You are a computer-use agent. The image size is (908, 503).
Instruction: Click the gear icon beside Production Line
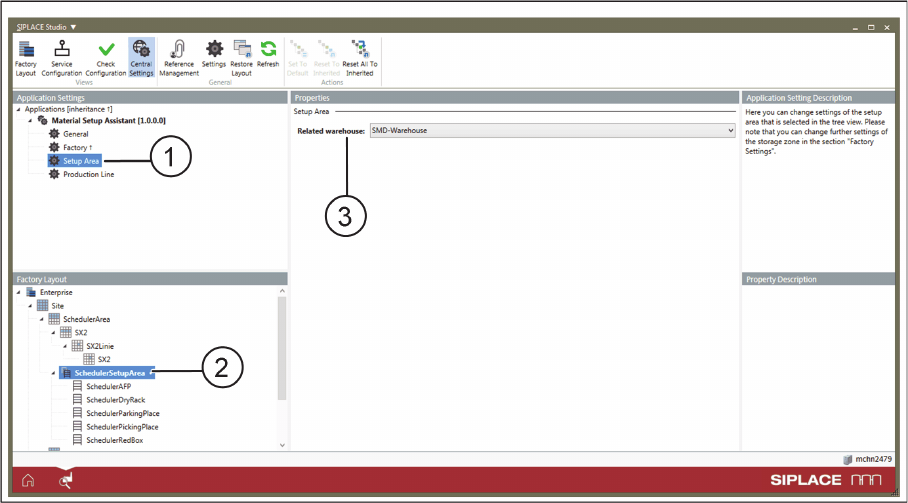(54, 174)
